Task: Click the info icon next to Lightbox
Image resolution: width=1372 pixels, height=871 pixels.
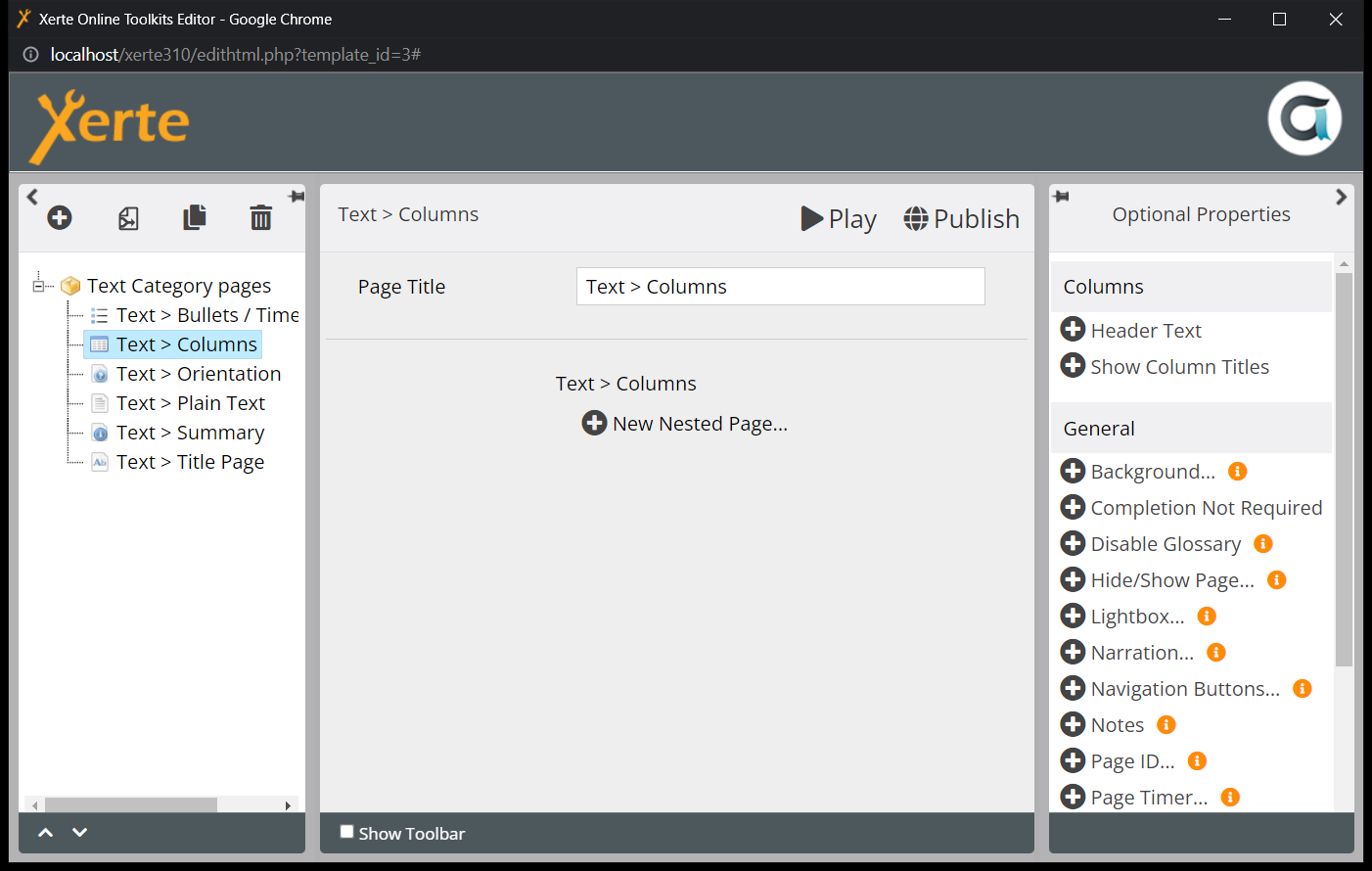Action: pyautogui.click(x=1207, y=617)
